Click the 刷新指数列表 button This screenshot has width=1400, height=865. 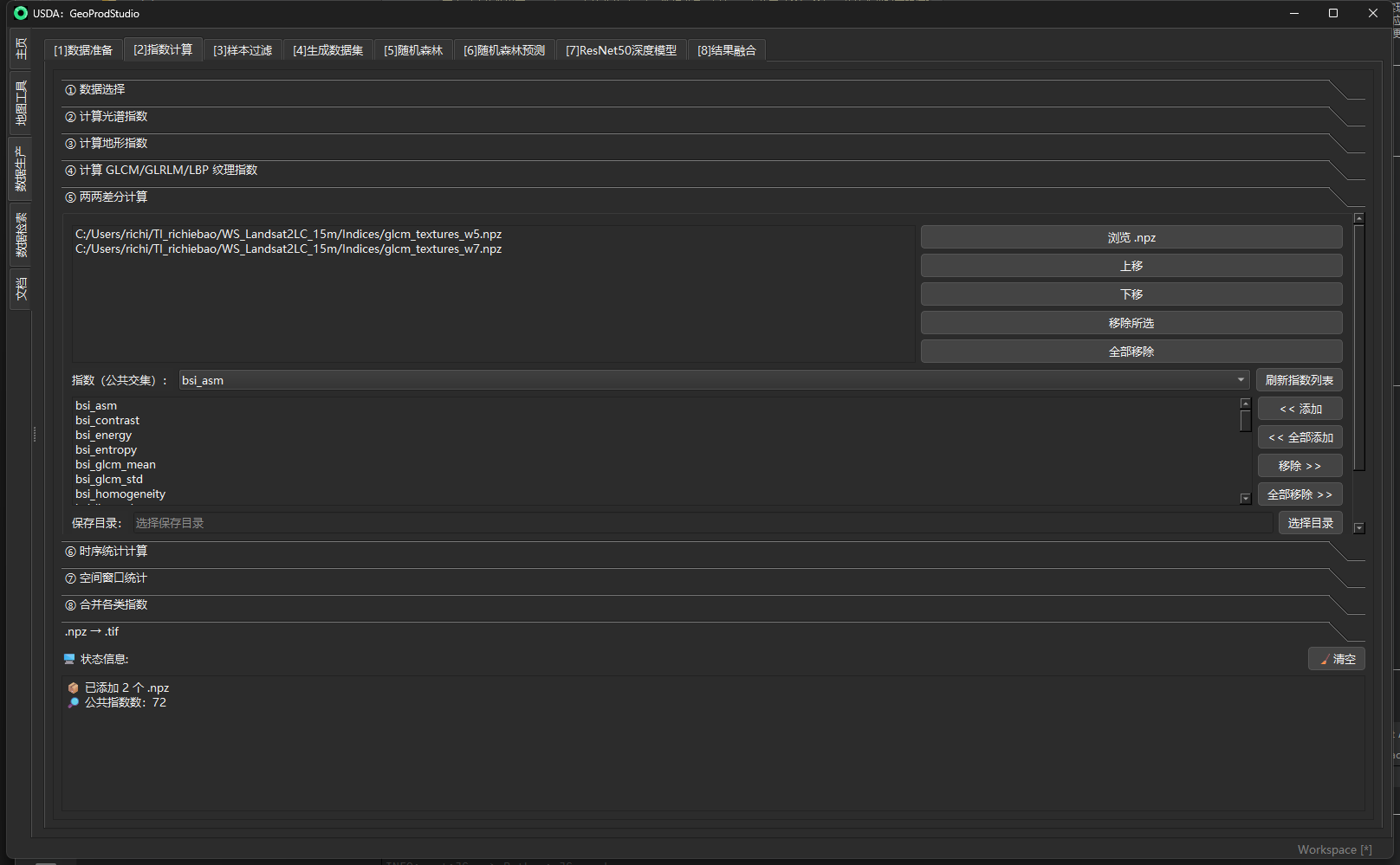pos(1299,380)
